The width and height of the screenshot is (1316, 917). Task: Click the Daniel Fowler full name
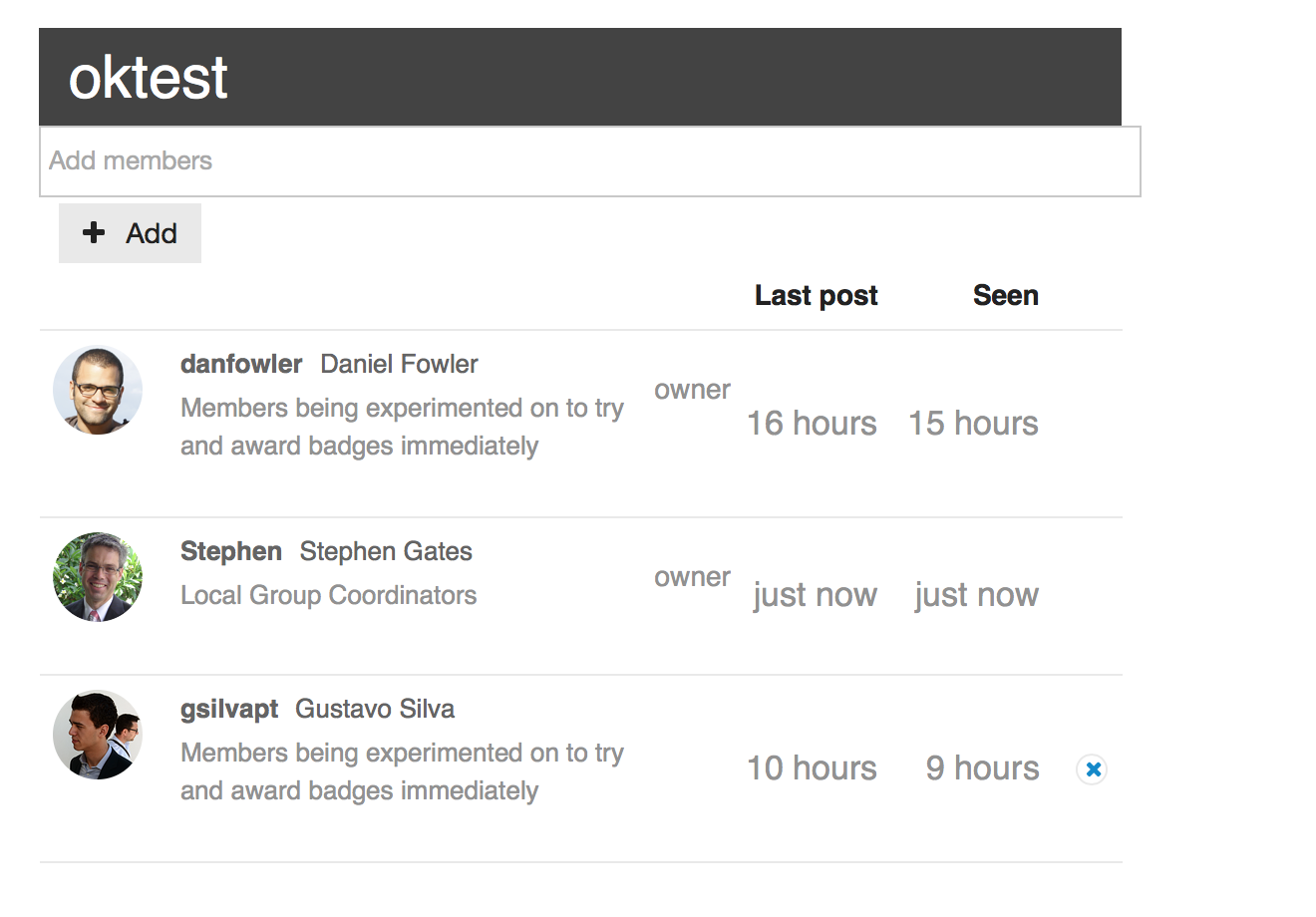pos(399,365)
